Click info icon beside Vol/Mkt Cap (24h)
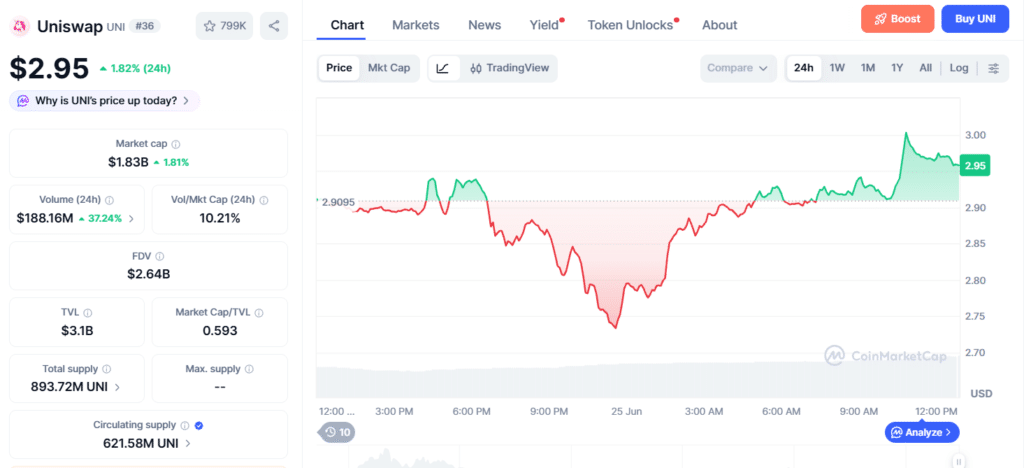 [x=263, y=200]
